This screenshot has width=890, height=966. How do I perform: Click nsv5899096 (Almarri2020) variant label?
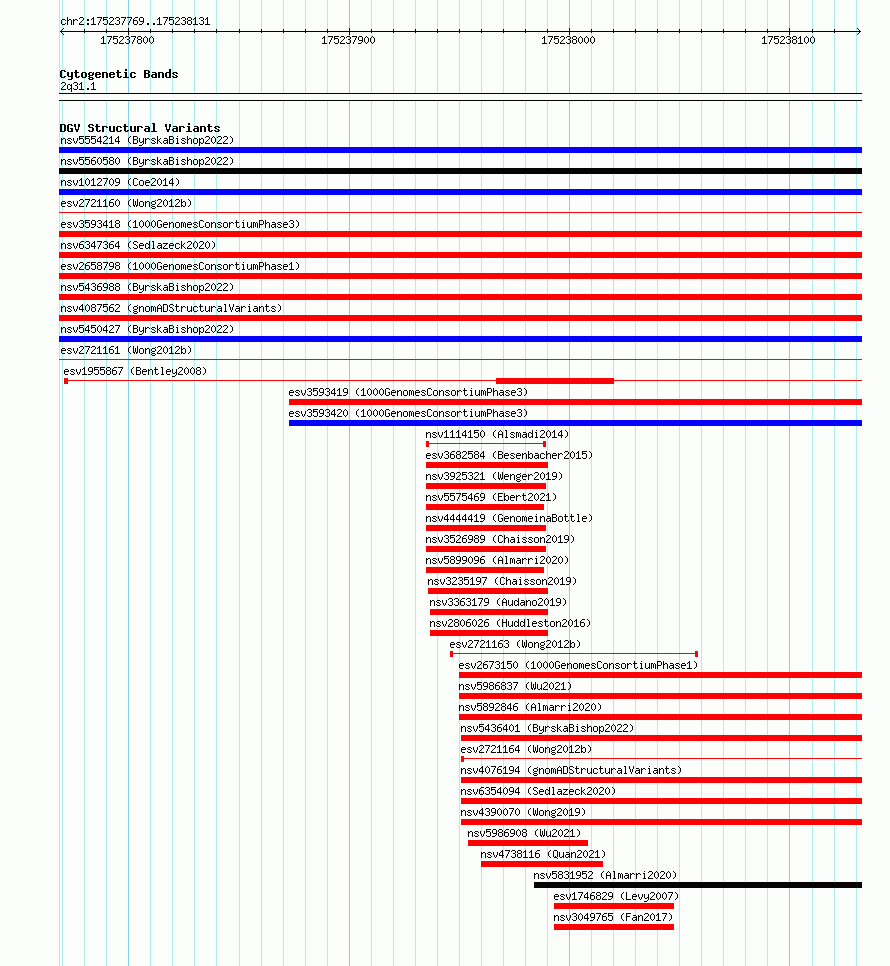(497, 560)
